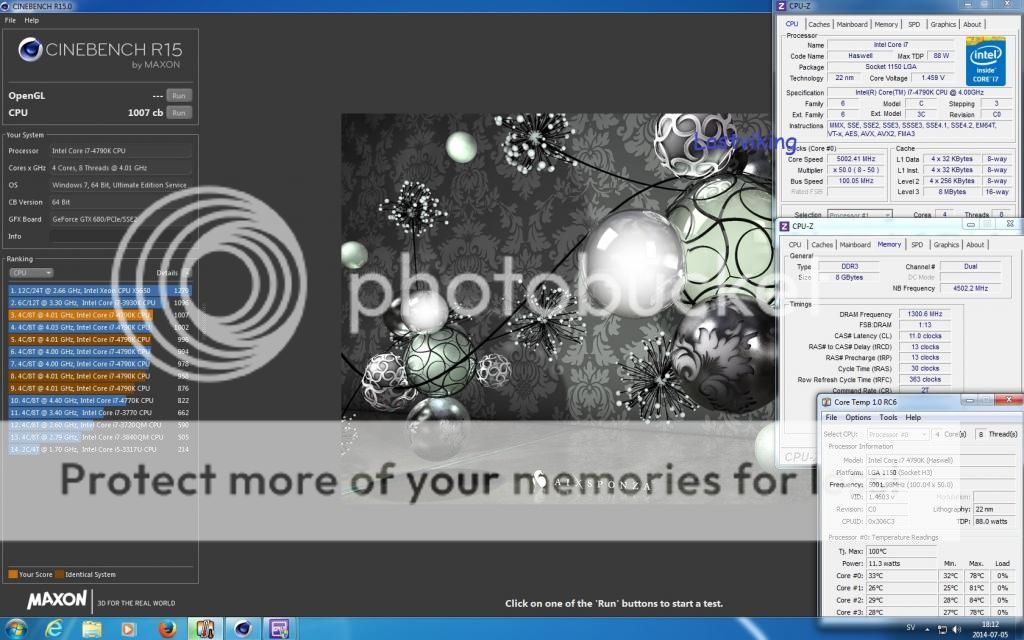The height and width of the screenshot is (640, 1024).
Task: Switch to Graphics tab in lower CPU-Z
Action: [945, 244]
